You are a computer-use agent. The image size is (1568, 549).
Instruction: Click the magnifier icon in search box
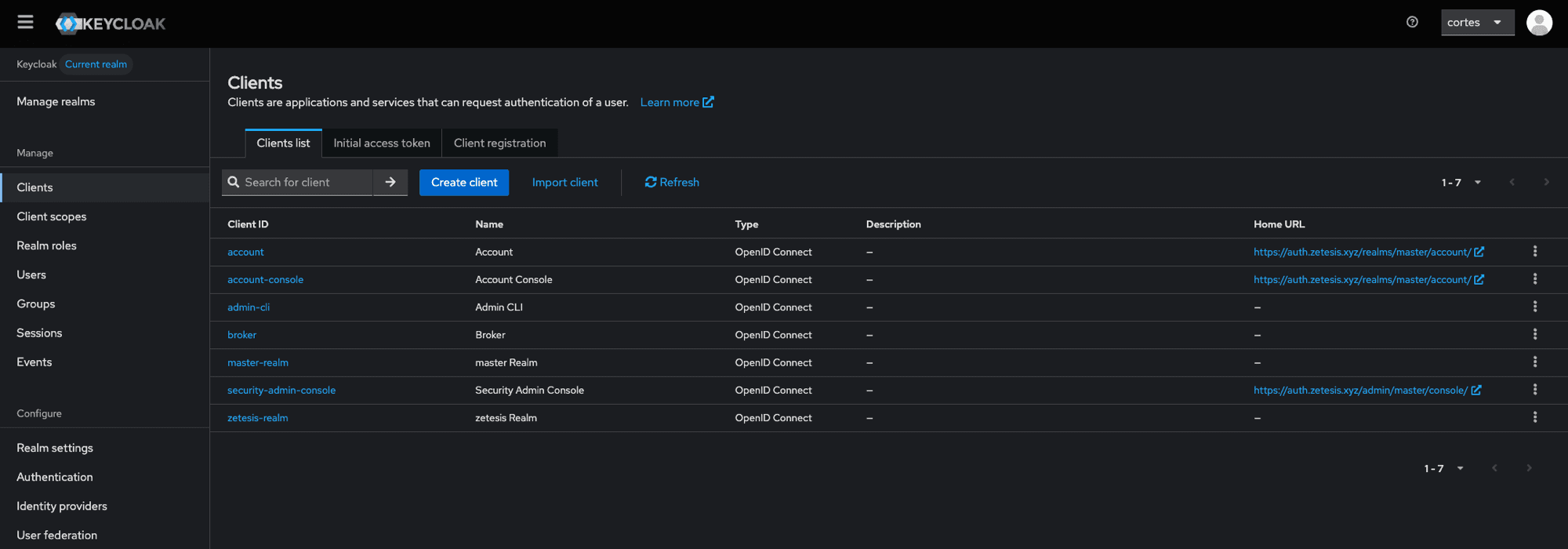coord(234,182)
